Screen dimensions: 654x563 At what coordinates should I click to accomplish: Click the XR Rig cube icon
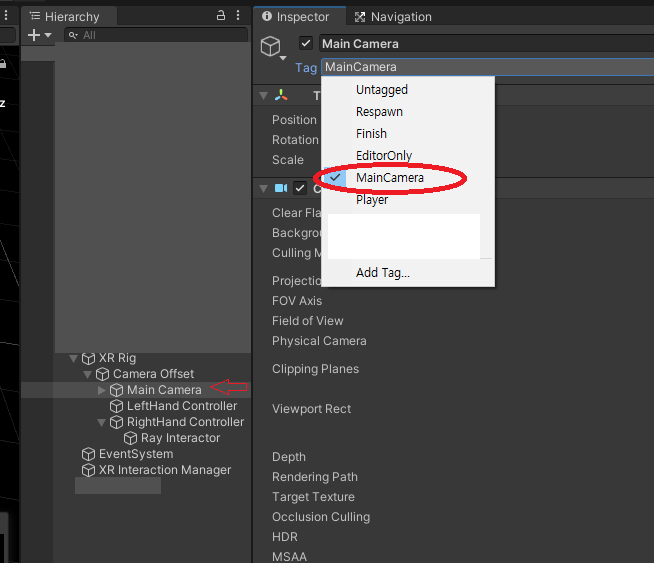88,358
